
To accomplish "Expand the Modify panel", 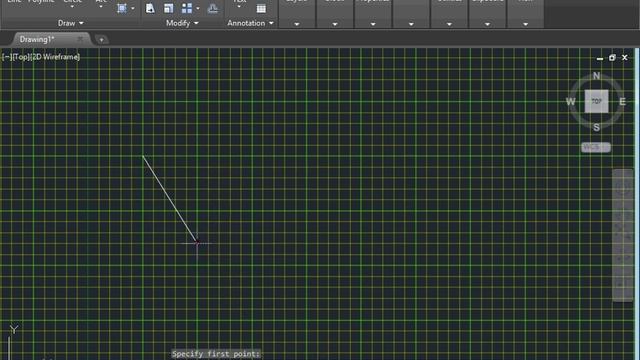I will pyautogui.click(x=182, y=23).
